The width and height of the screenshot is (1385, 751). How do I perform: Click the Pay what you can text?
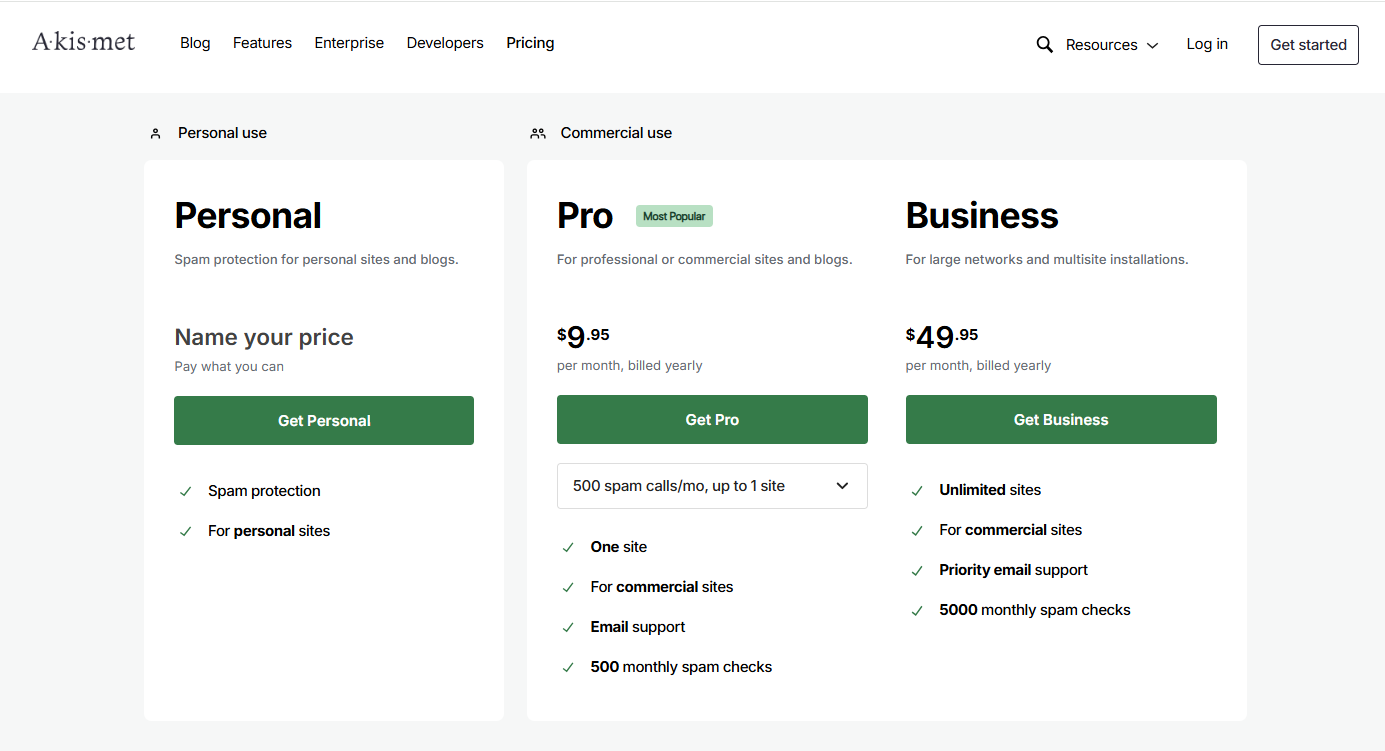(x=229, y=367)
